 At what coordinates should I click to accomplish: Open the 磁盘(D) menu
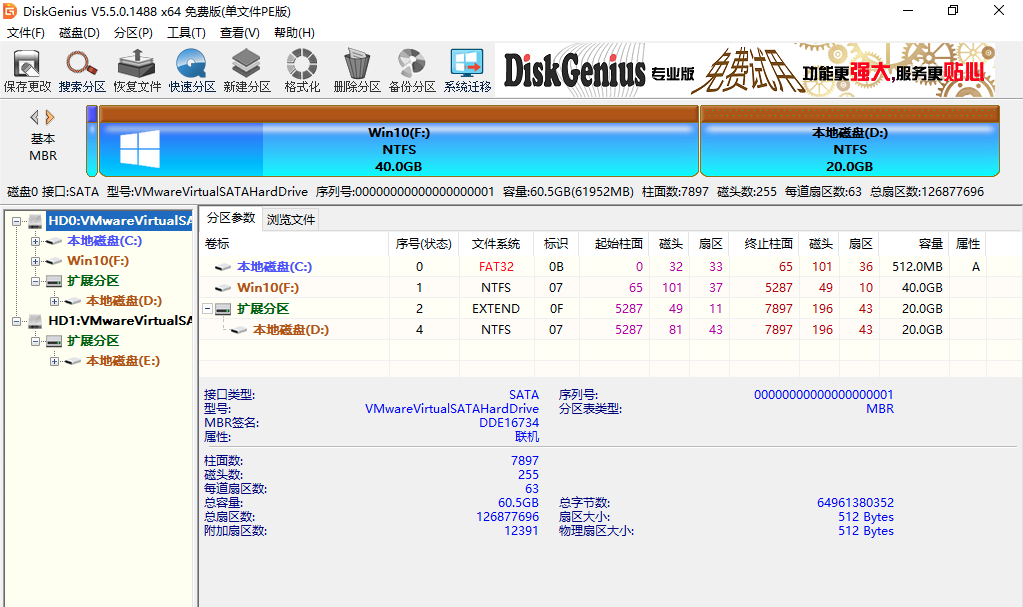coord(79,33)
